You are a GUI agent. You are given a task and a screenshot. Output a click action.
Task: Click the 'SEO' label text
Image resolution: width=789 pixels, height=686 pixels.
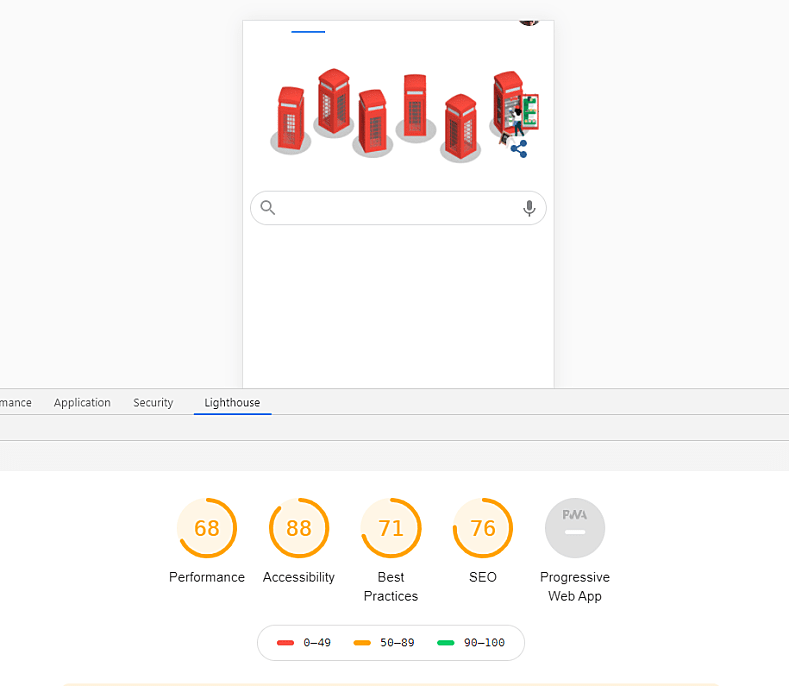(x=483, y=577)
